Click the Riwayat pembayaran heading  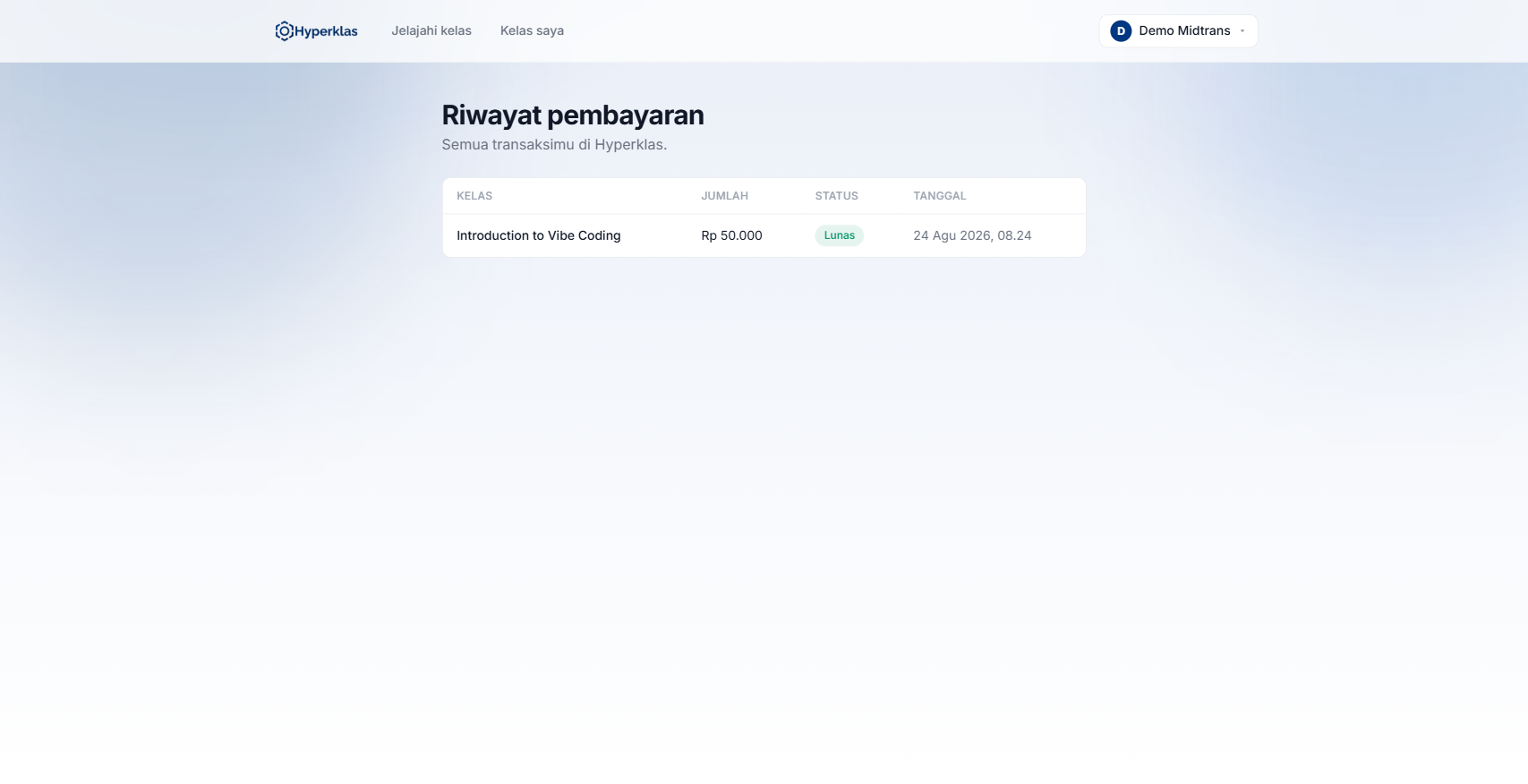coord(573,115)
